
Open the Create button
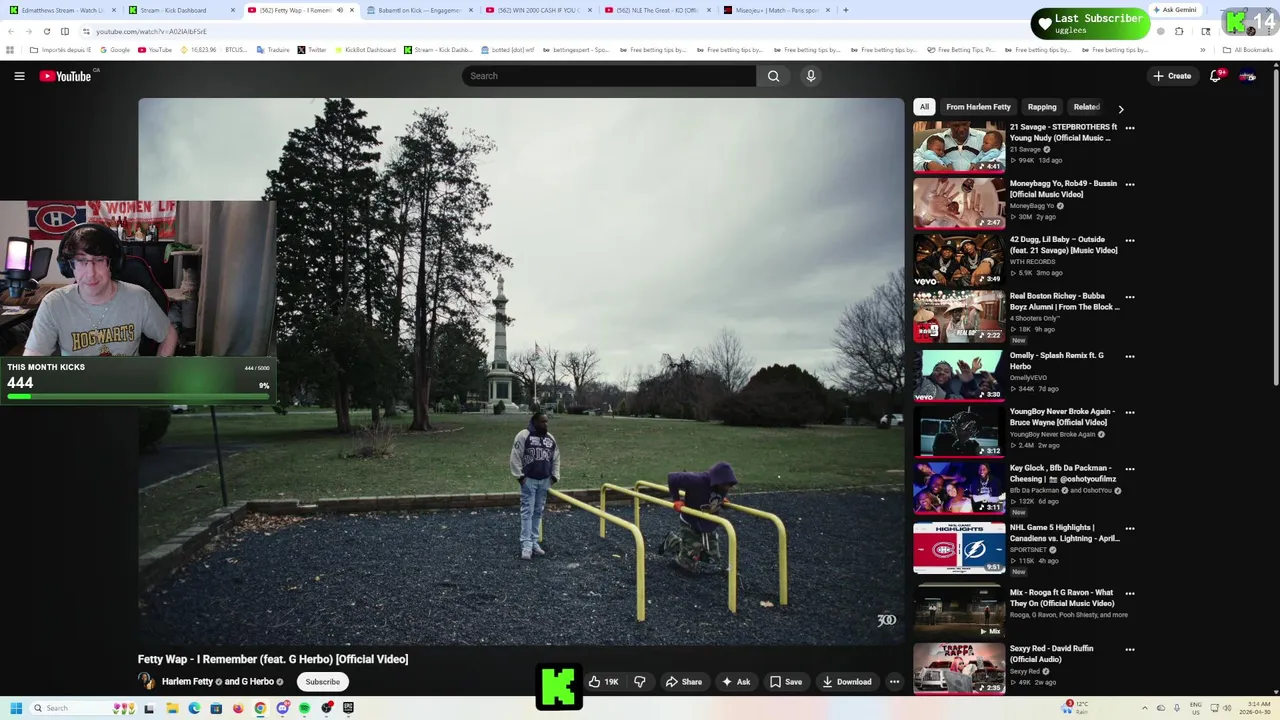tap(1172, 76)
